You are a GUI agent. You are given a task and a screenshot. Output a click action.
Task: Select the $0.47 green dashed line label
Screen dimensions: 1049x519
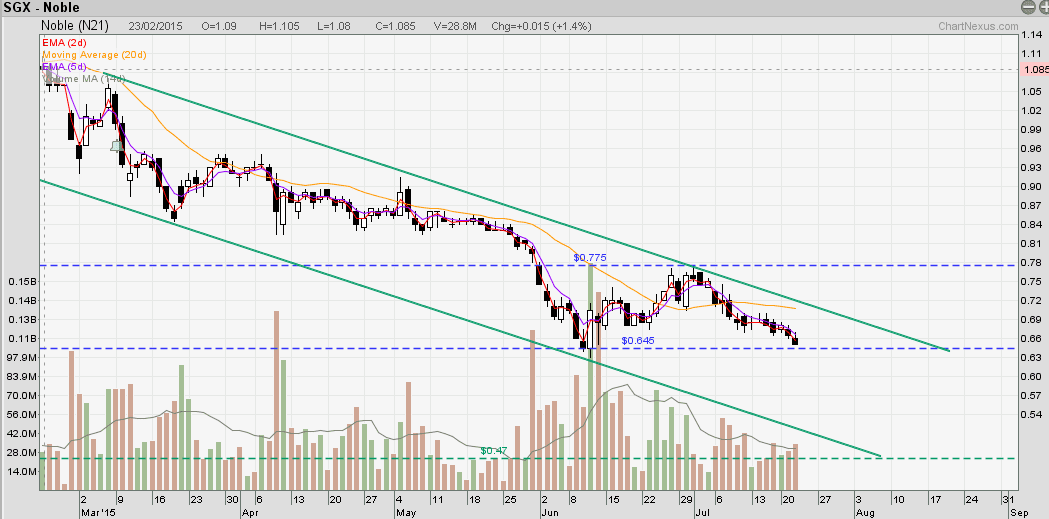pos(494,451)
